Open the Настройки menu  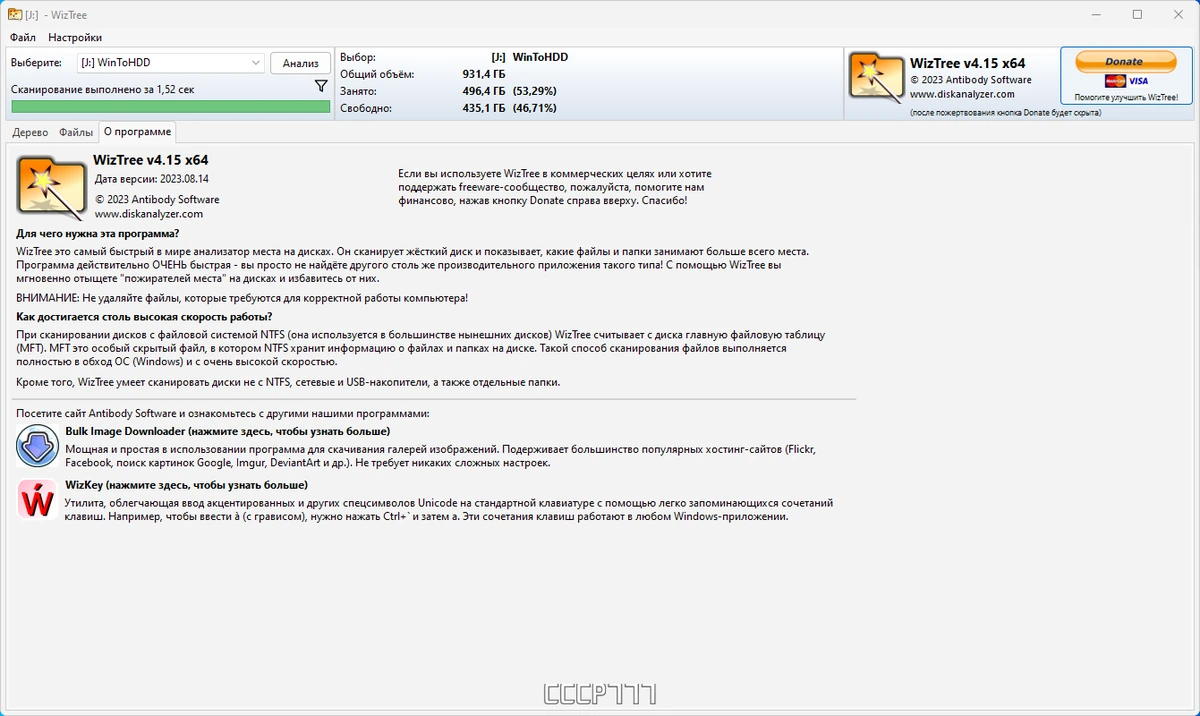(x=75, y=37)
